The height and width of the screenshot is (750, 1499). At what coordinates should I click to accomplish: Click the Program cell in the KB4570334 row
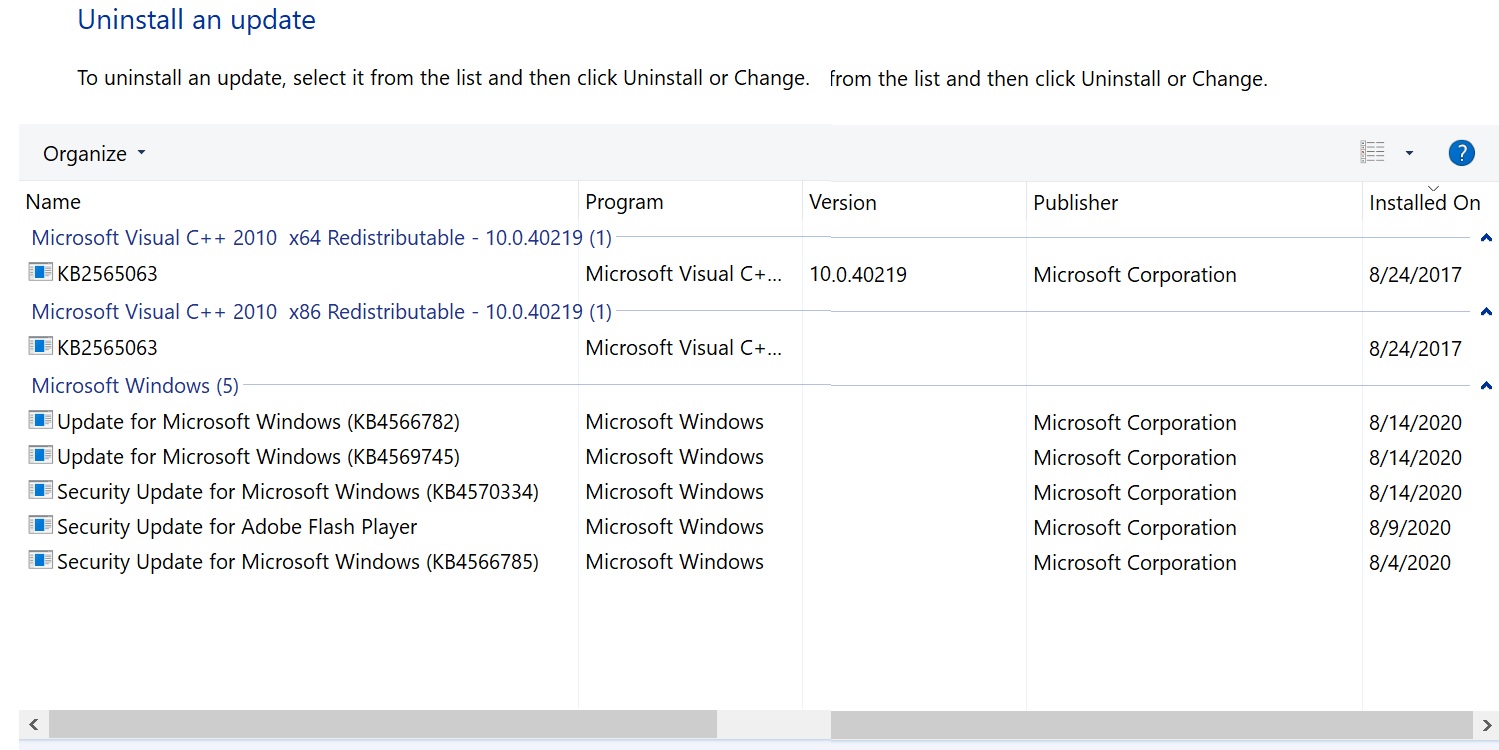click(674, 492)
